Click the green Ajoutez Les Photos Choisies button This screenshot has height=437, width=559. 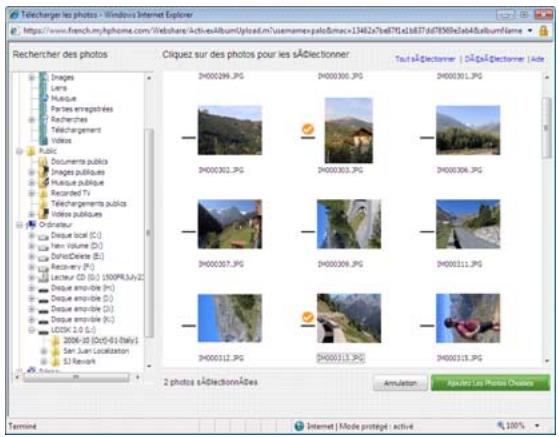[490, 383]
